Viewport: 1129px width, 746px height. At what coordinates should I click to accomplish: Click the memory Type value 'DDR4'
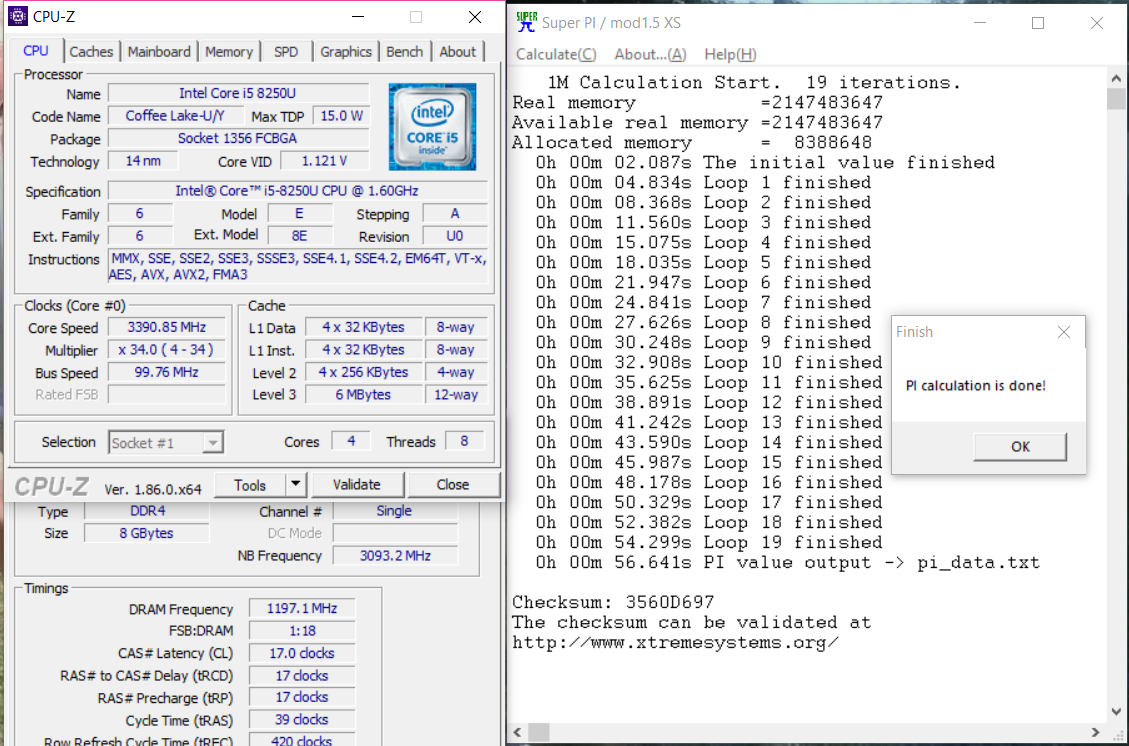point(148,511)
